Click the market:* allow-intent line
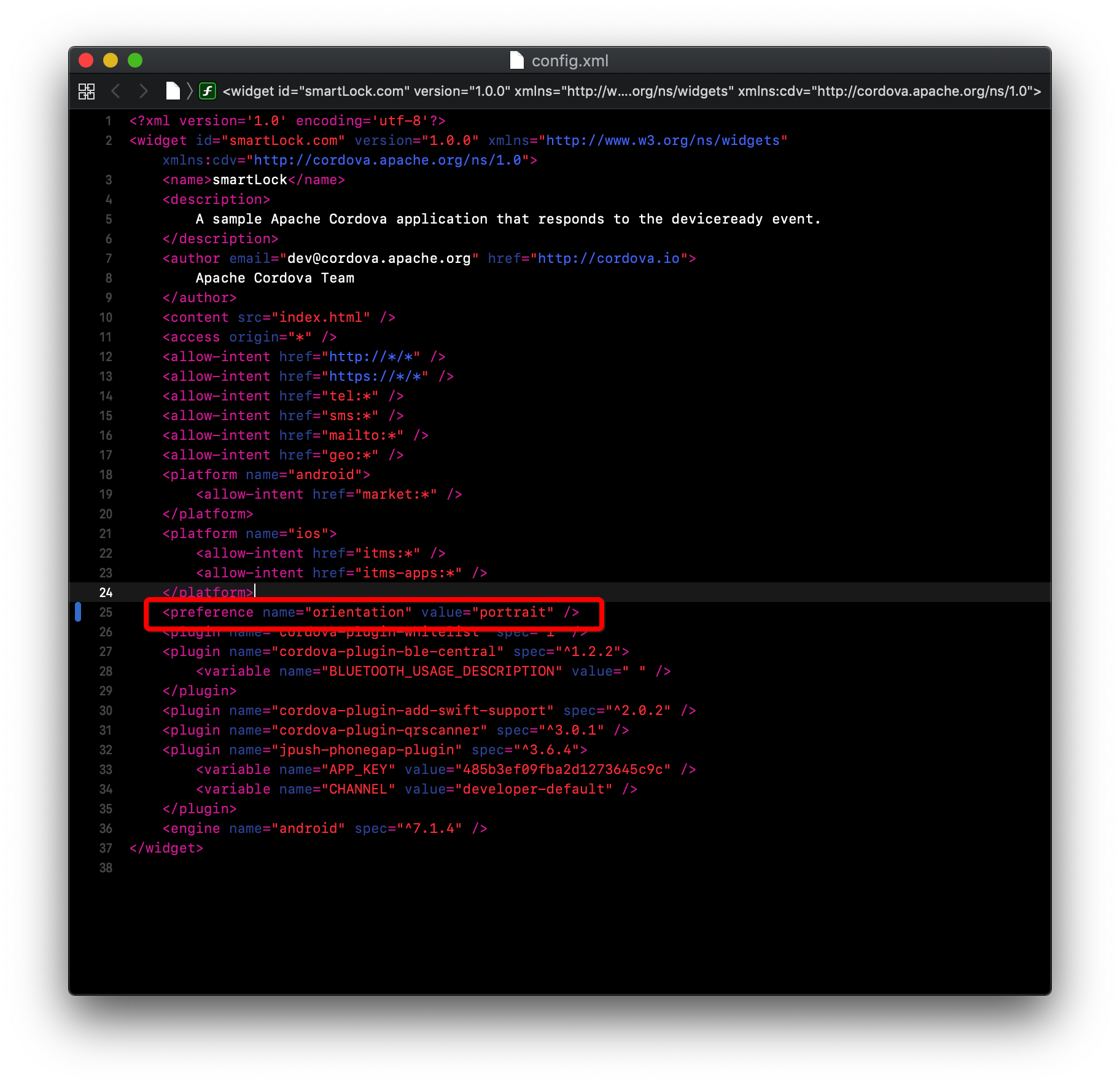The height and width of the screenshot is (1086, 1120). point(329,494)
